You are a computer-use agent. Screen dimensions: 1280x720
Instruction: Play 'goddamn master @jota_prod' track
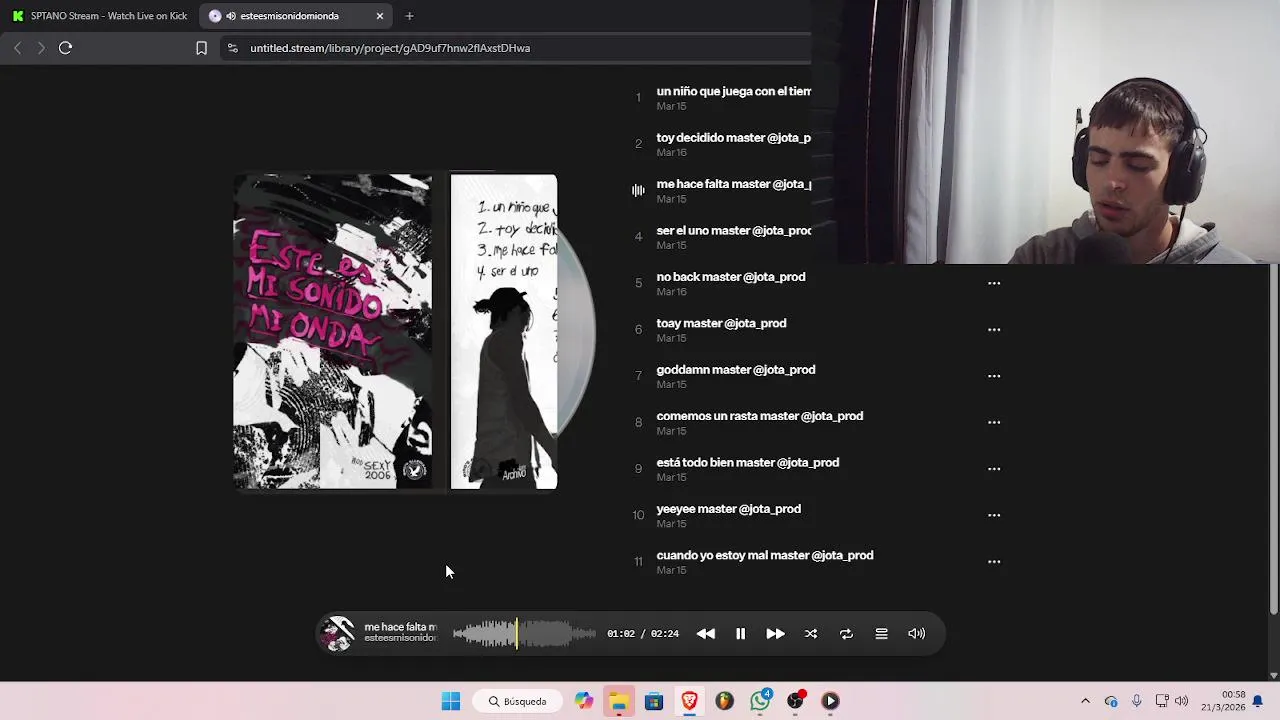coord(736,370)
